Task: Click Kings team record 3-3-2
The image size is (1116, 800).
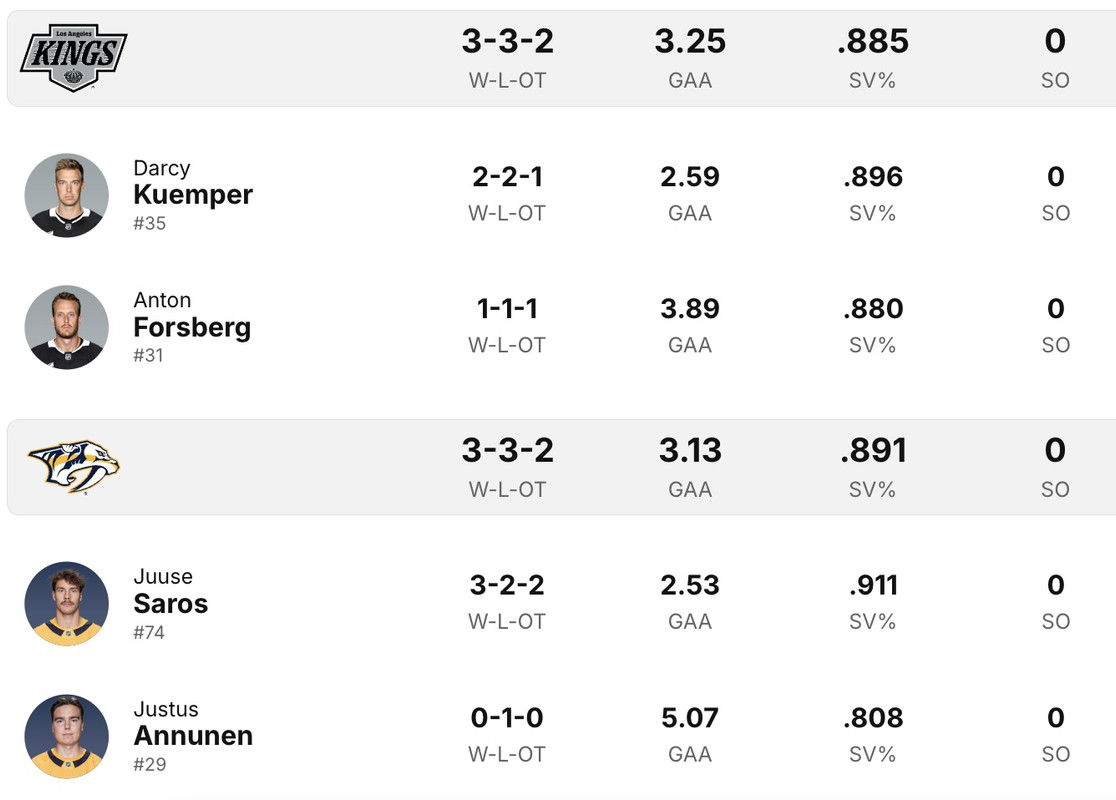Action: [x=507, y=42]
